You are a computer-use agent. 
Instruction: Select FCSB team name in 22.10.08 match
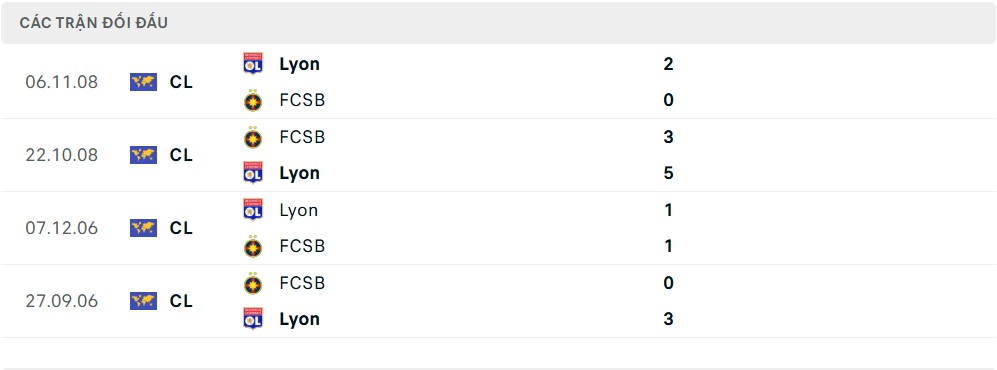pyautogui.click(x=302, y=137)
